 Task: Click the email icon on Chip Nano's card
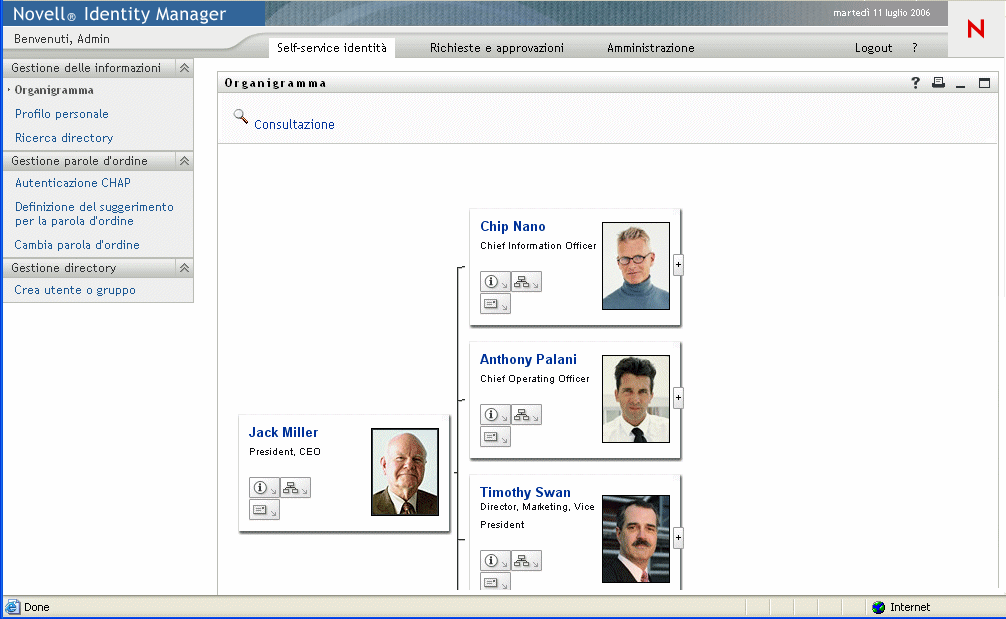click(495, 303)
